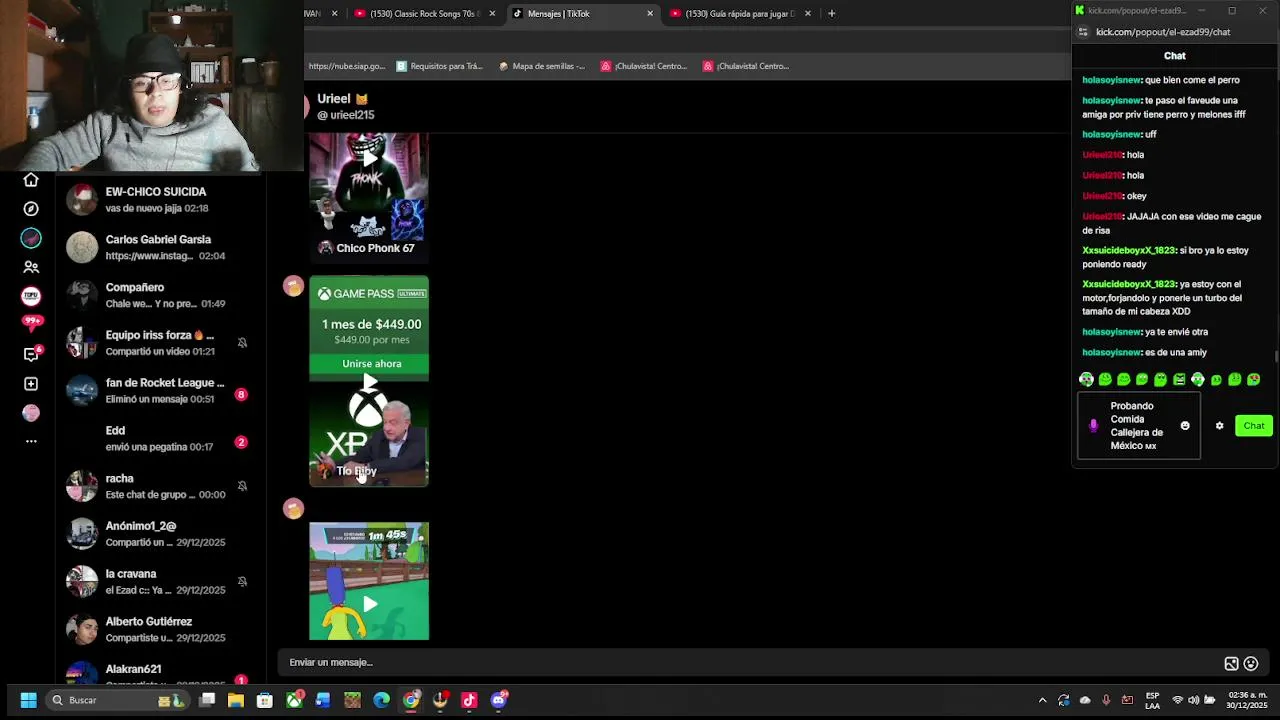Open Microsoft Edge from the taskbar
This screenshot has width=1280, height=720.
(x=381, y=700)
